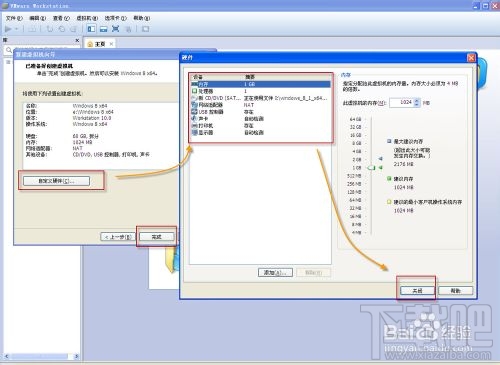Click the Send Ctrl+Alt+Del toolbar icon

(x=33, y=29)
